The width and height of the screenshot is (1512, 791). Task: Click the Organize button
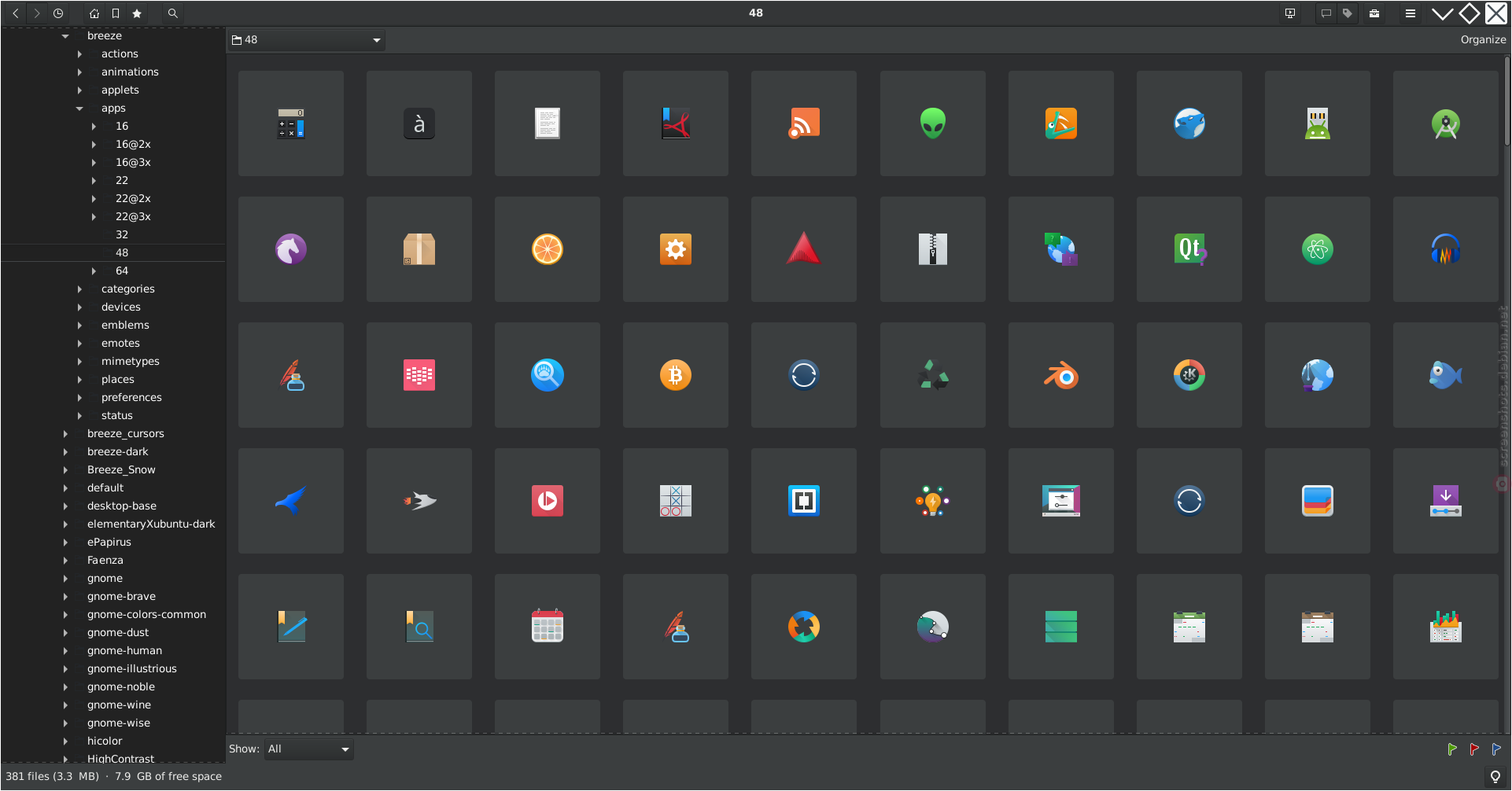[1483, 39]
